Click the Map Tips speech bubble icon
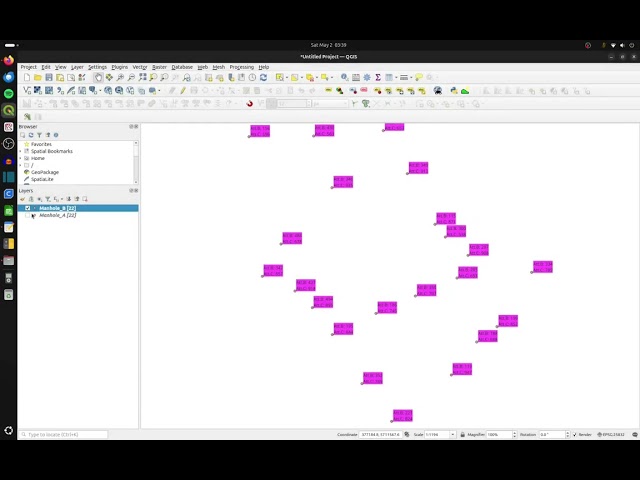The height and width of the screenshot is (480, 640). [x=419, y=77]
